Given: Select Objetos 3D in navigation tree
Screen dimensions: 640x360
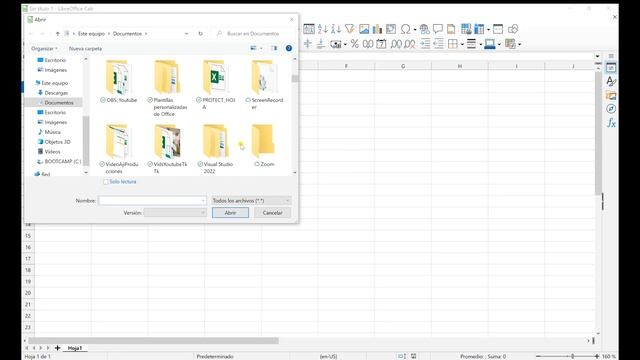Looking at the screenshot, I should tap(57, 142).
